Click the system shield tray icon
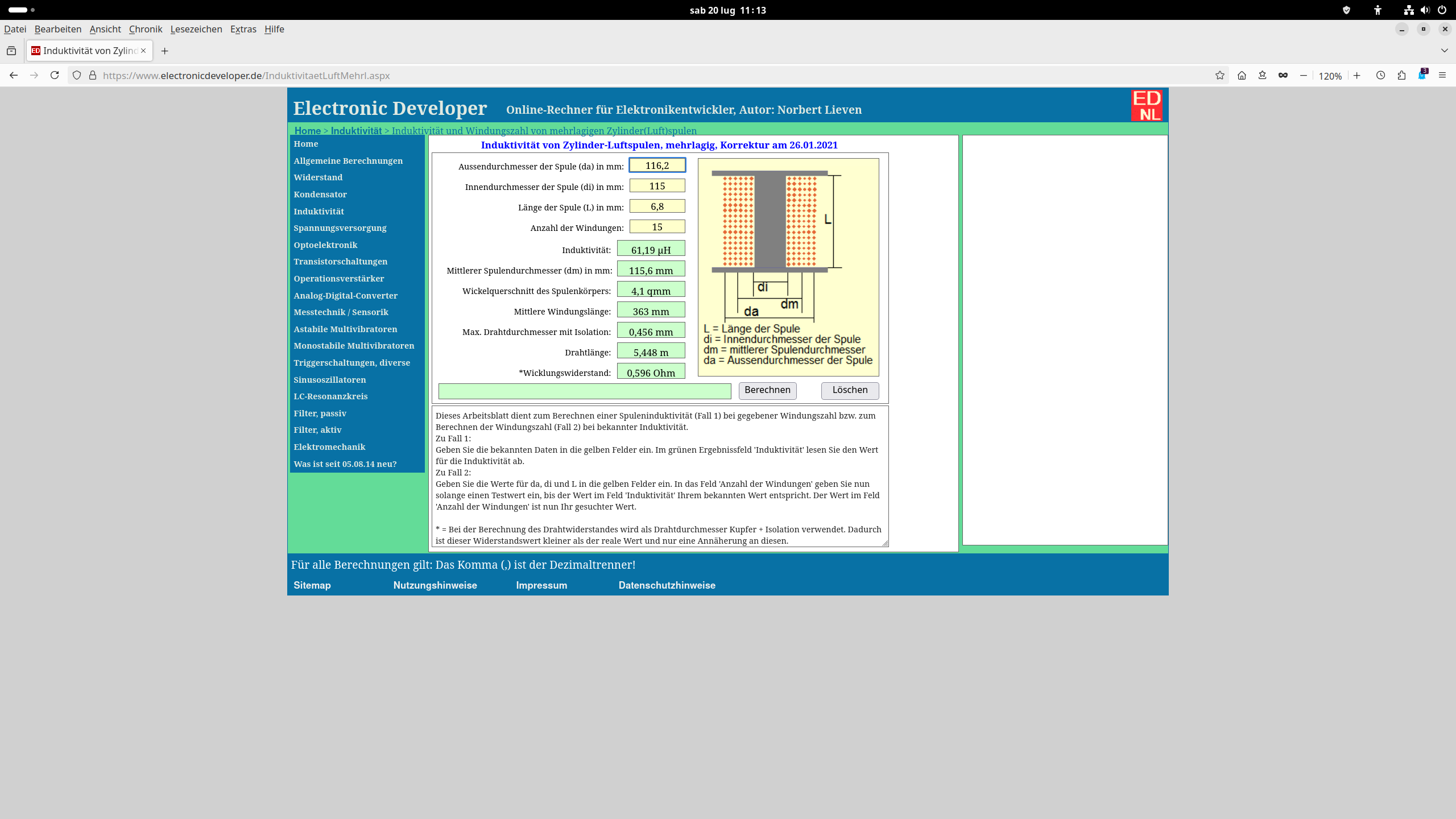The image size is (1456, 819). click(x=1346, y=10)
